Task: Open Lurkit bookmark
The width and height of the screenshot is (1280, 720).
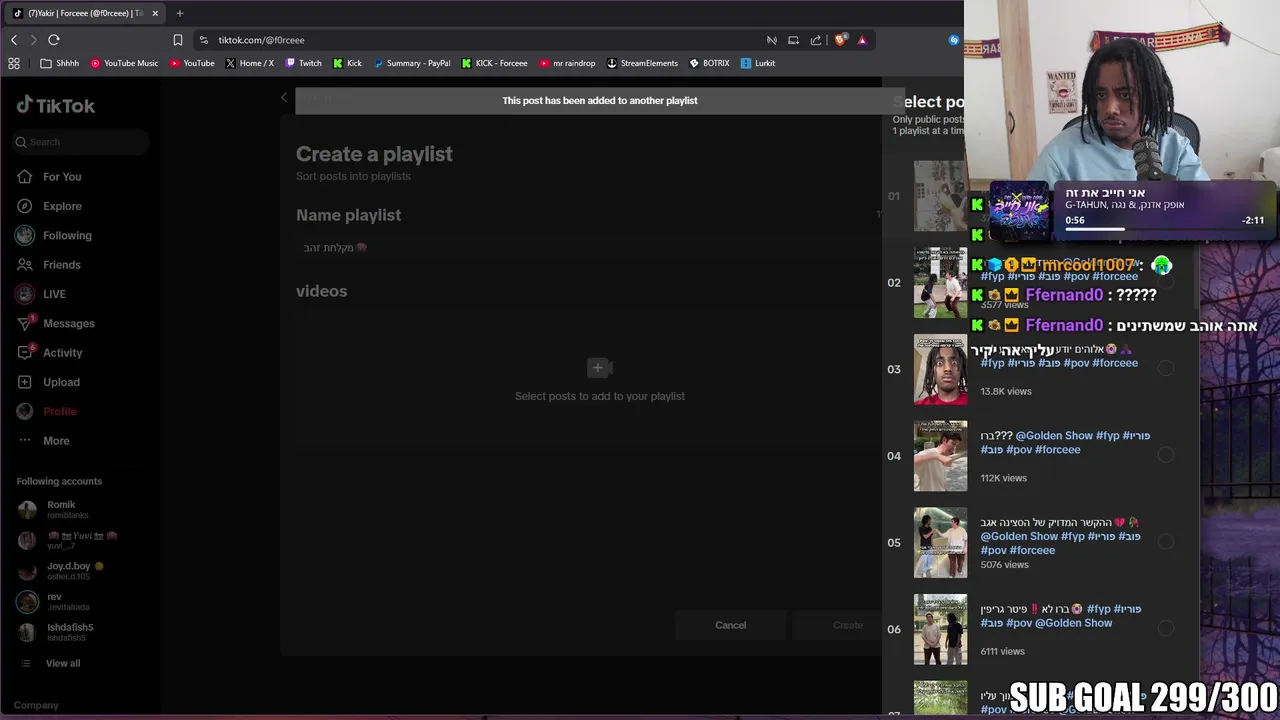Action: (x=758, y=63)
